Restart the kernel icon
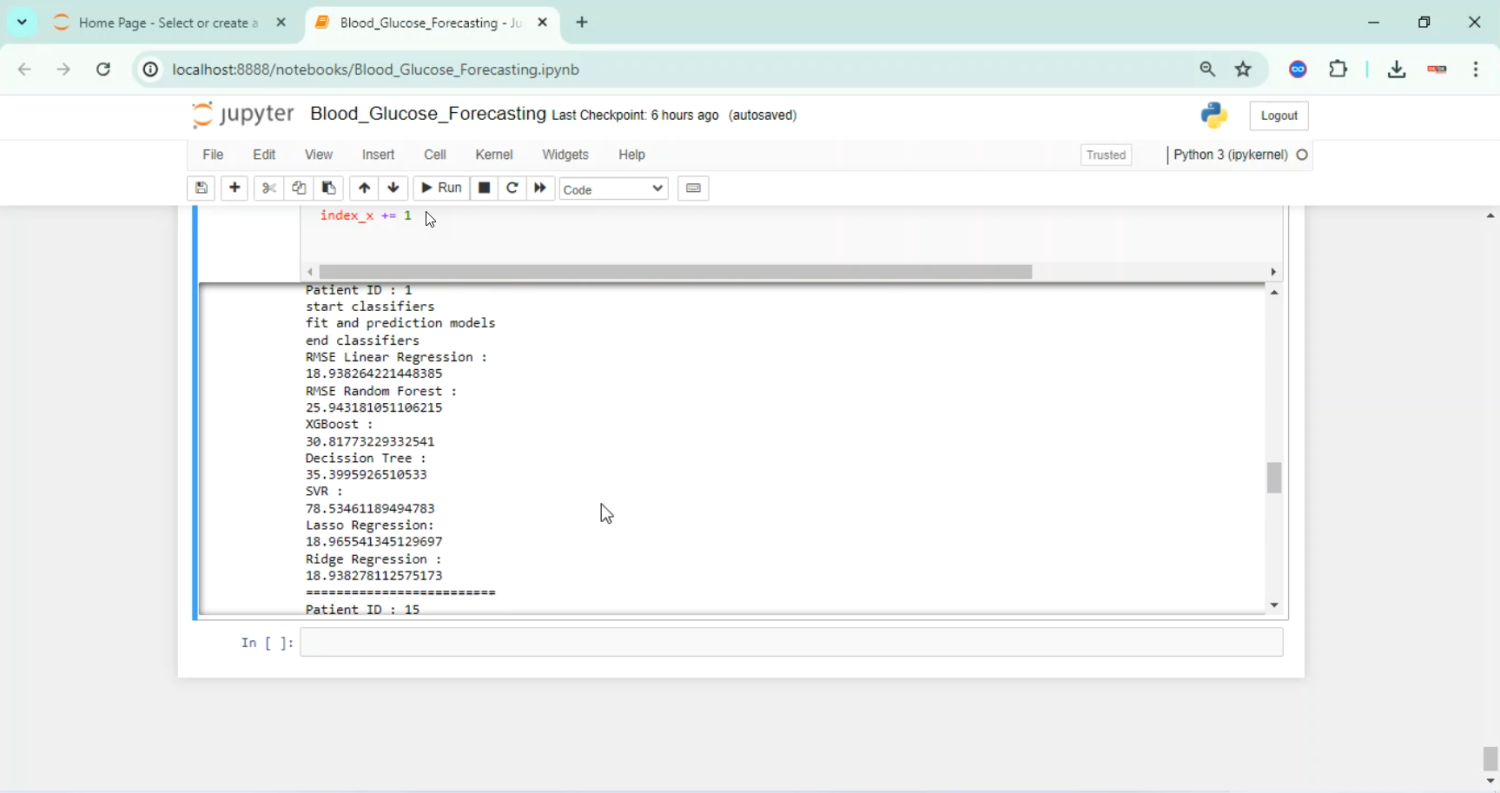 point(512,188)
